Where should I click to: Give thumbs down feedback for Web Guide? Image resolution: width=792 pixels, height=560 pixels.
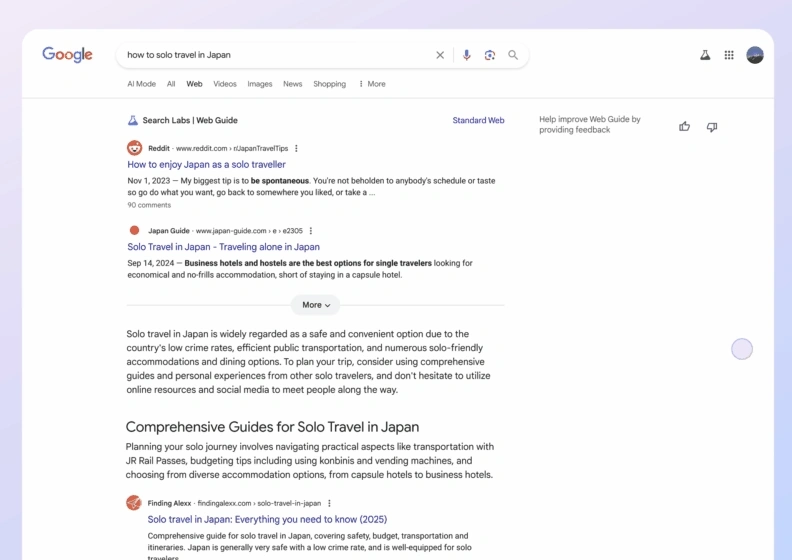tap(712, 127)
